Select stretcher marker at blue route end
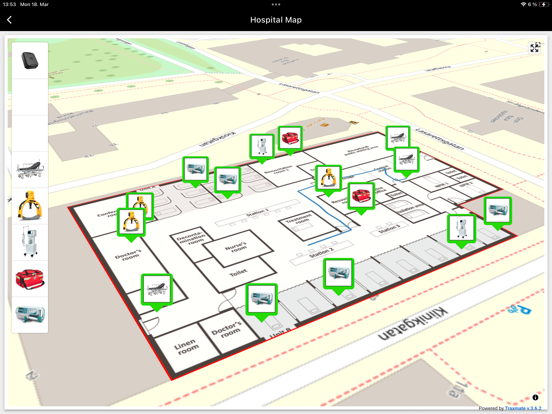This screenshot has width=552, height=414. pyautogui.click(x=407, y=159)
